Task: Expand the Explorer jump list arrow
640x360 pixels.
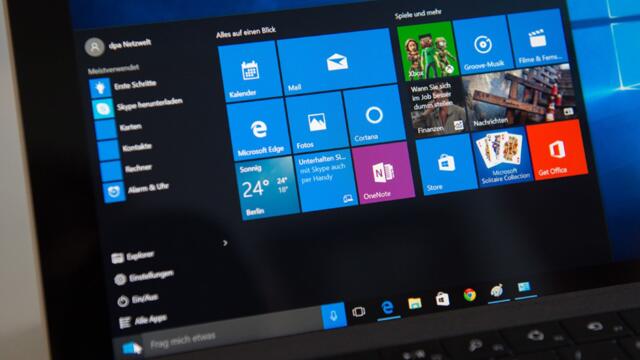Action: point(225,243)
